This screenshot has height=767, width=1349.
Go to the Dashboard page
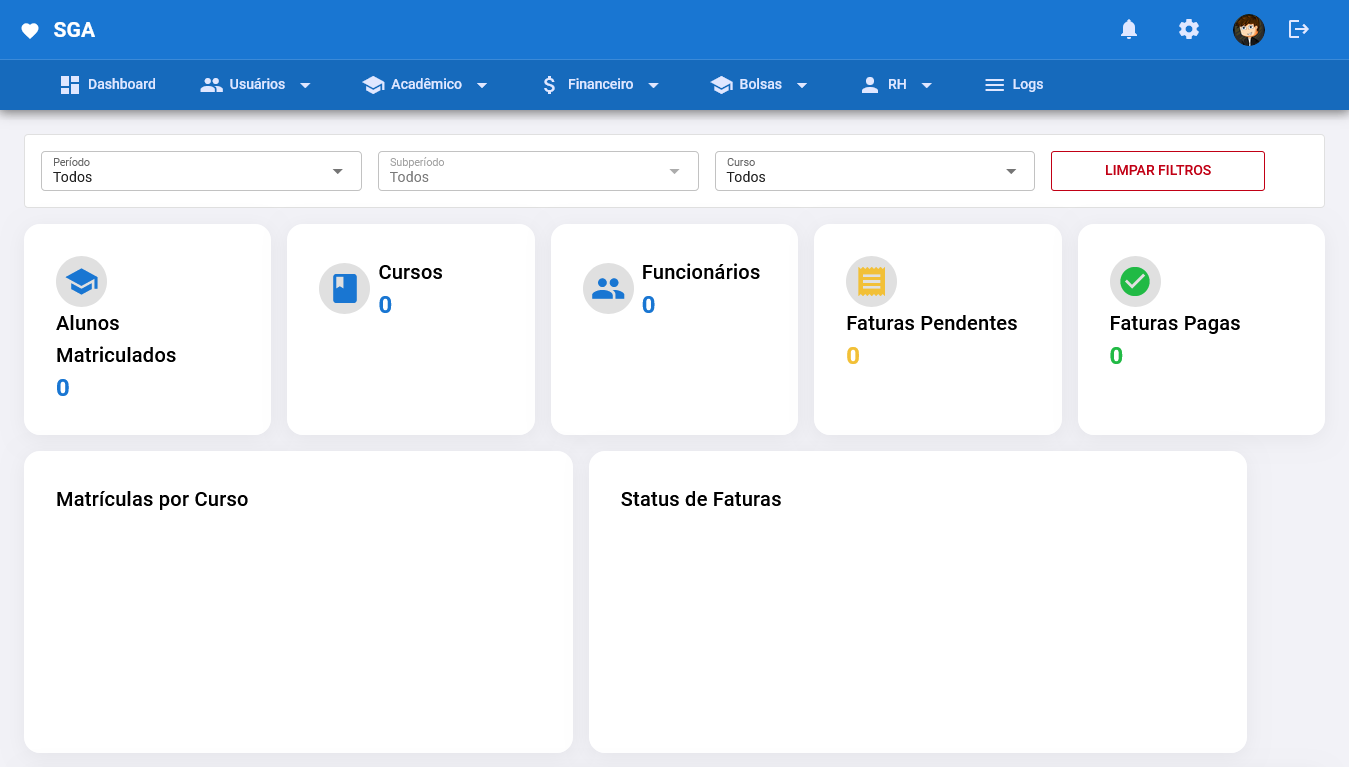click(x=108, y=85)
